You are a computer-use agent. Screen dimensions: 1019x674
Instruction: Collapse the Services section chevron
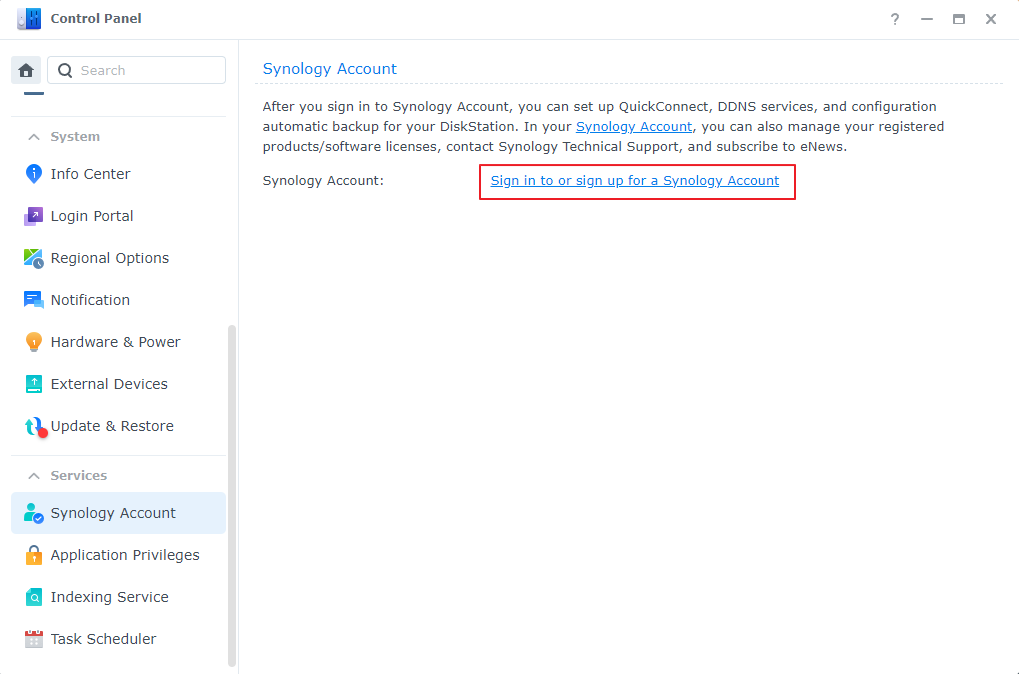34,476
